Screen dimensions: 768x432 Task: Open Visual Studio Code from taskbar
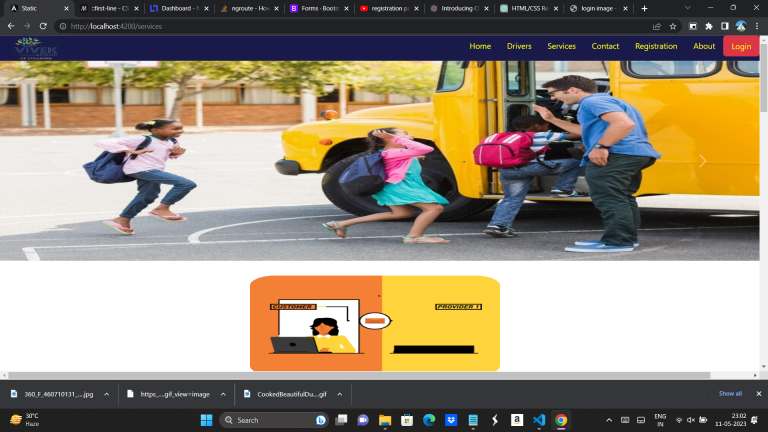click(539, 420)
